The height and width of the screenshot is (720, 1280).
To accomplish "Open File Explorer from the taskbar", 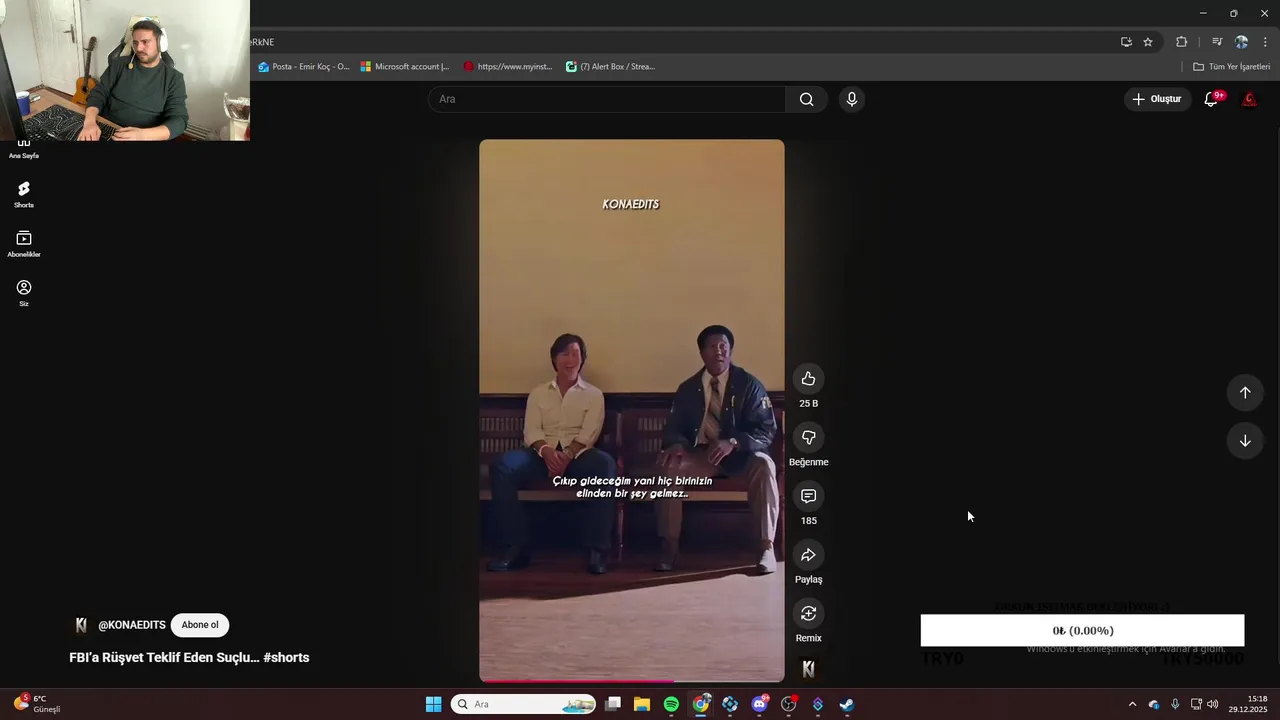I will 642,704.
